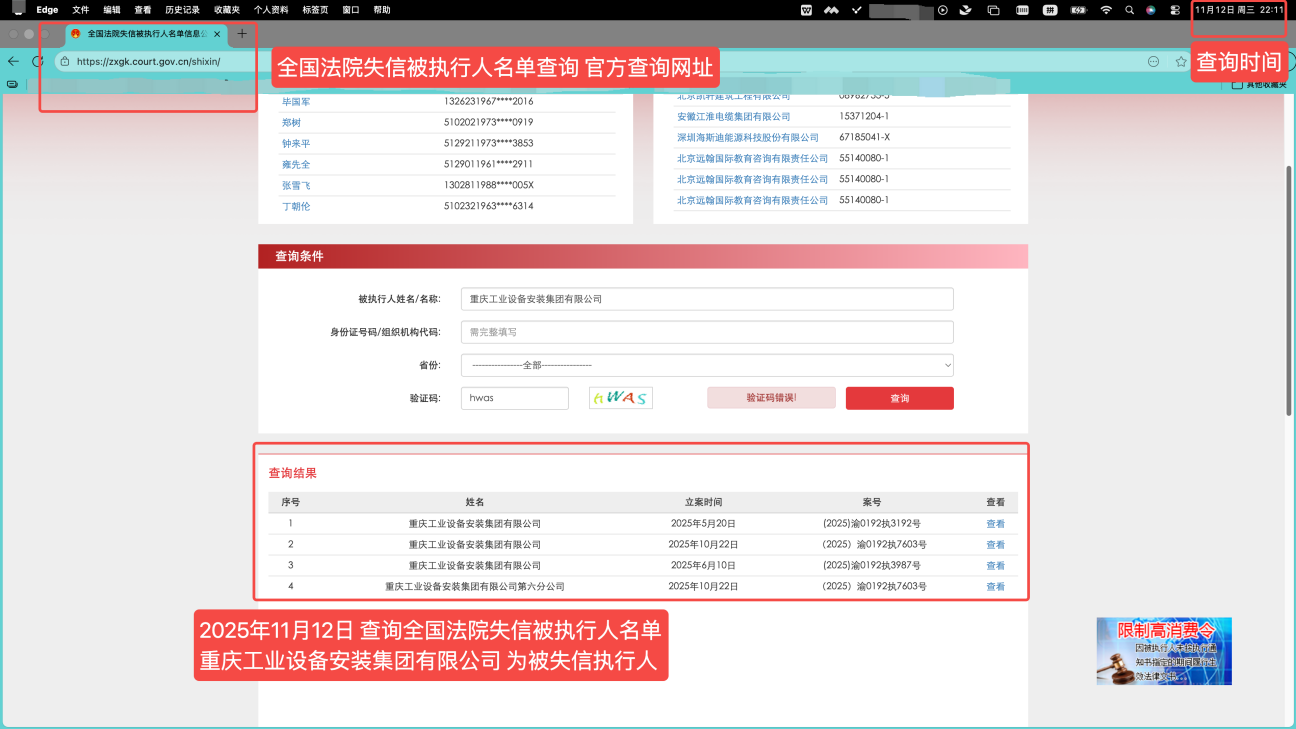Click the red 查询 button

(900, 398)
